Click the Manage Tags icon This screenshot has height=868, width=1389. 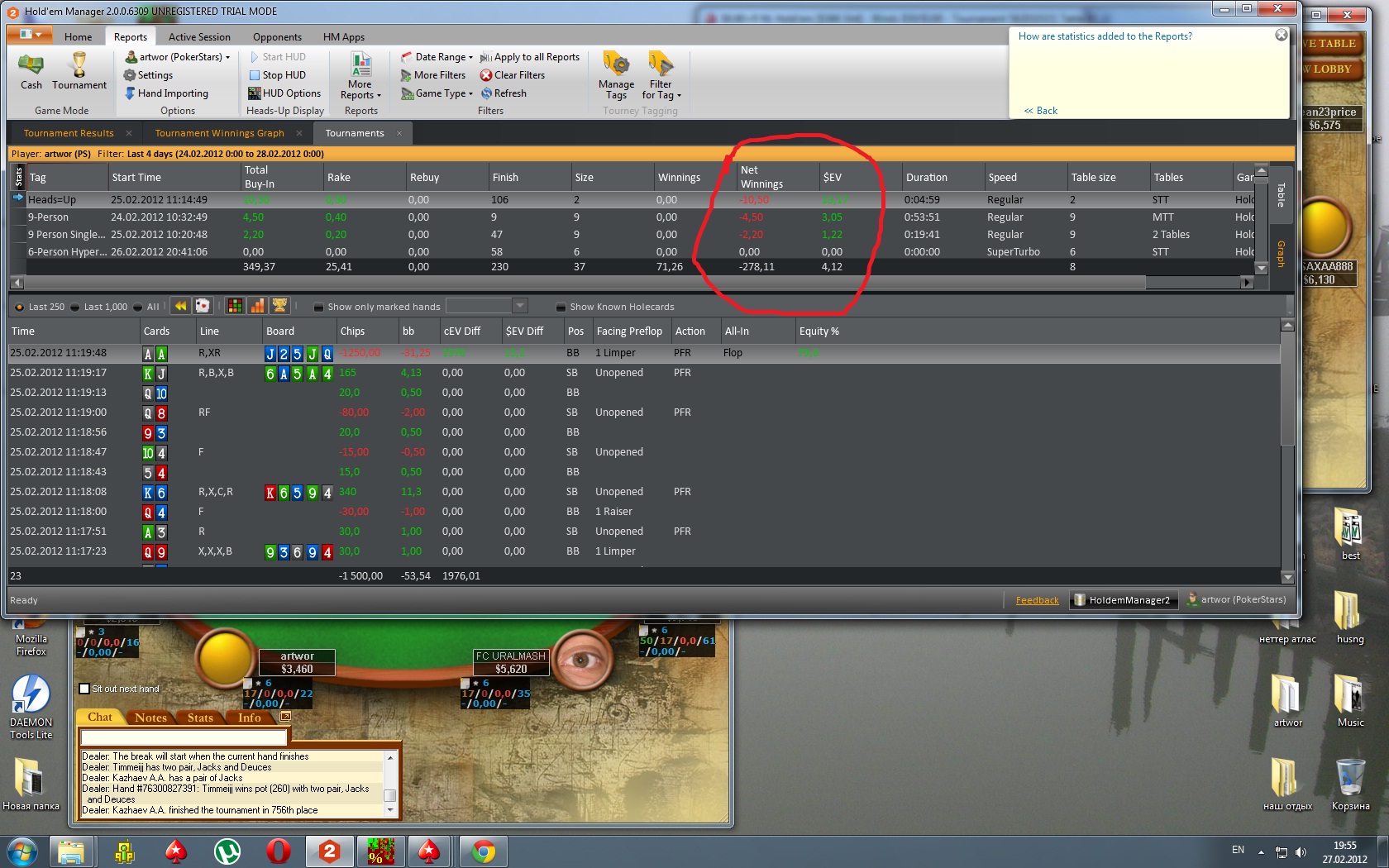coord(616,64)
